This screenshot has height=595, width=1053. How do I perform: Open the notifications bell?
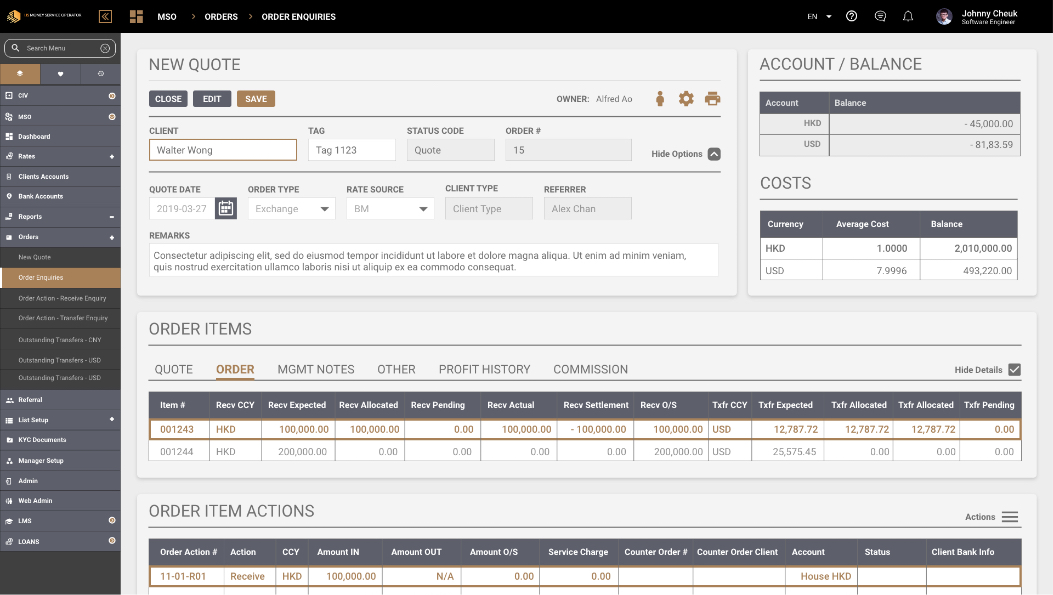pos(908,17)
